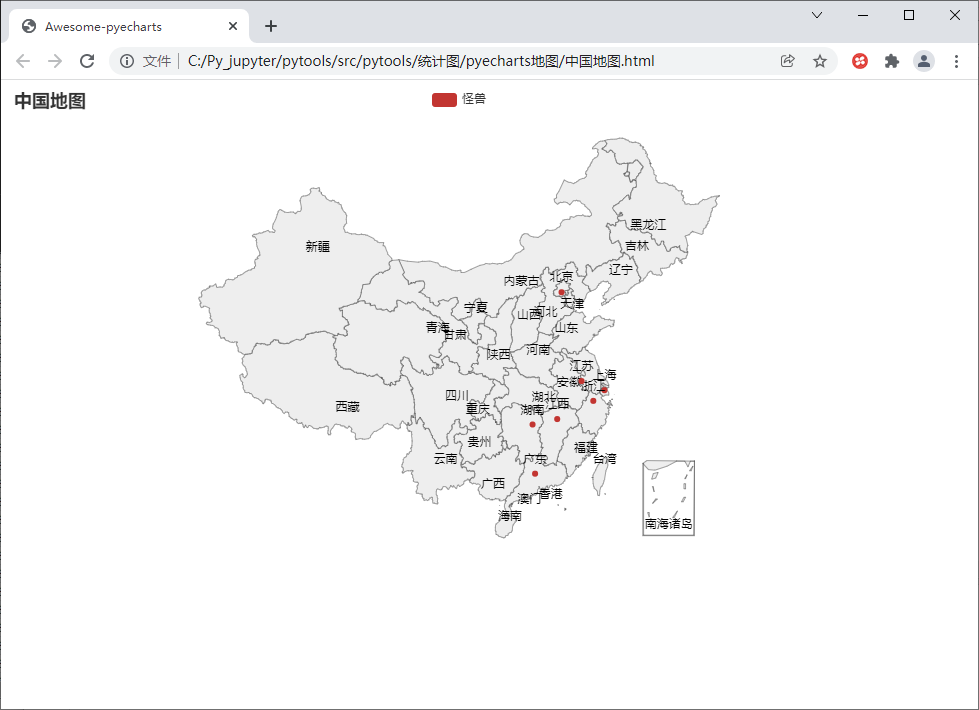
Task: Select 新疆 province on the map
Action: pos(318,247)
